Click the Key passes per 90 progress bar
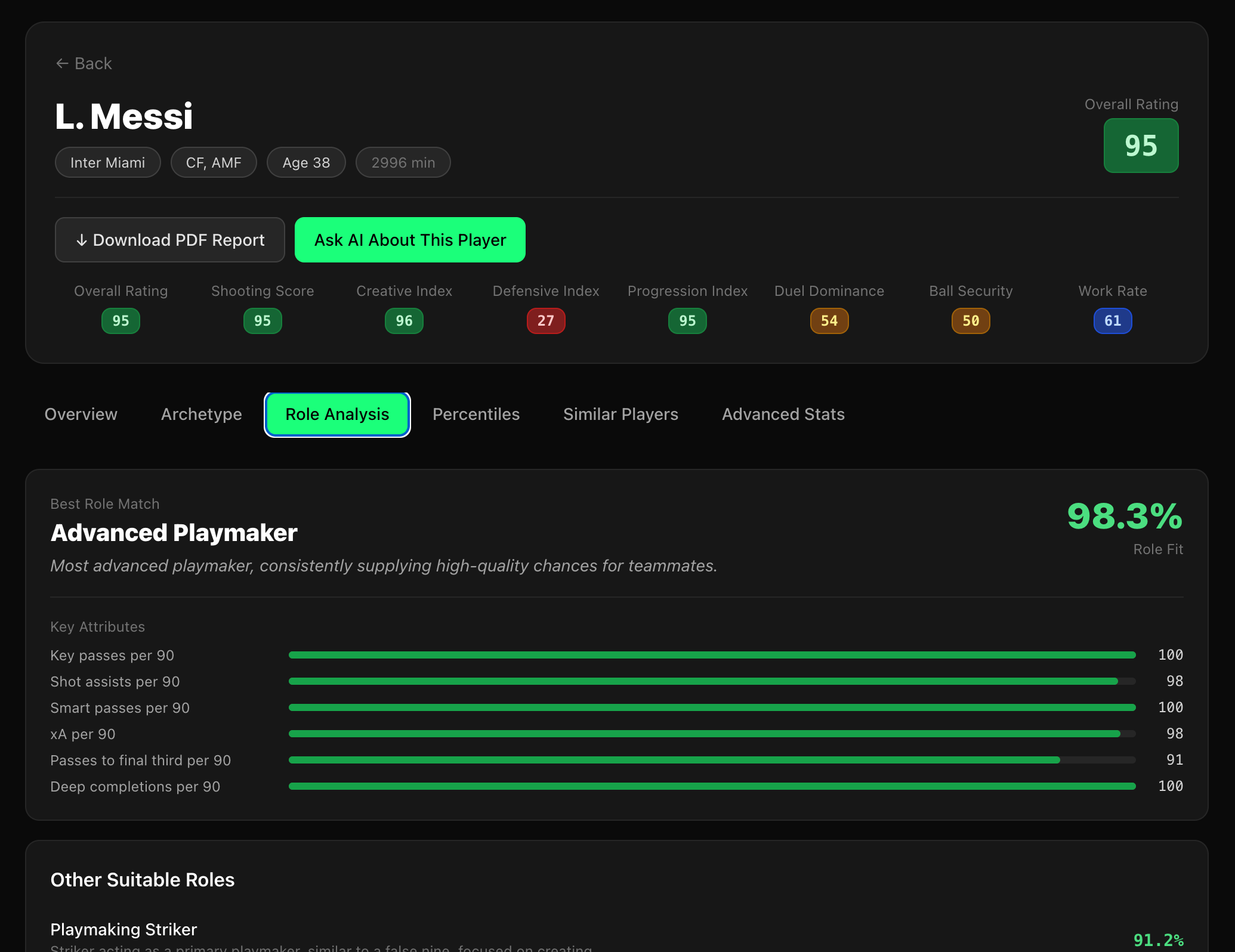 [x=710, y=654]
